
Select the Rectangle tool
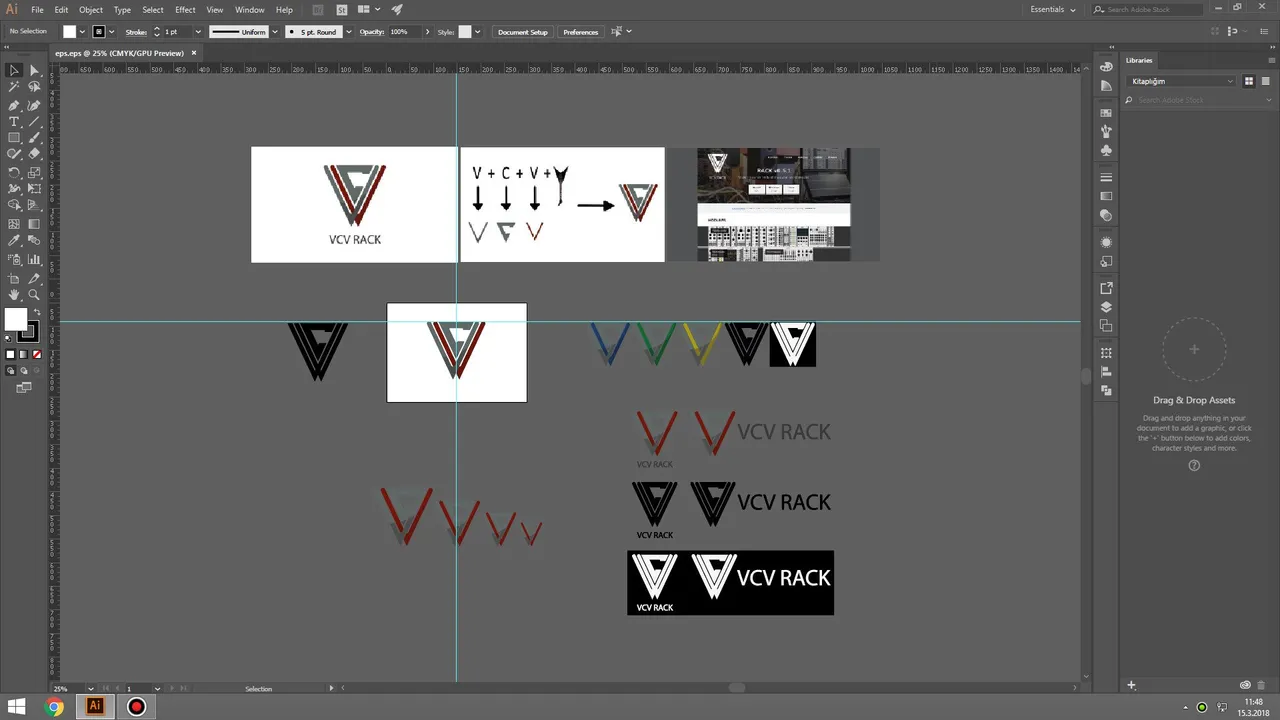[14, 138]
